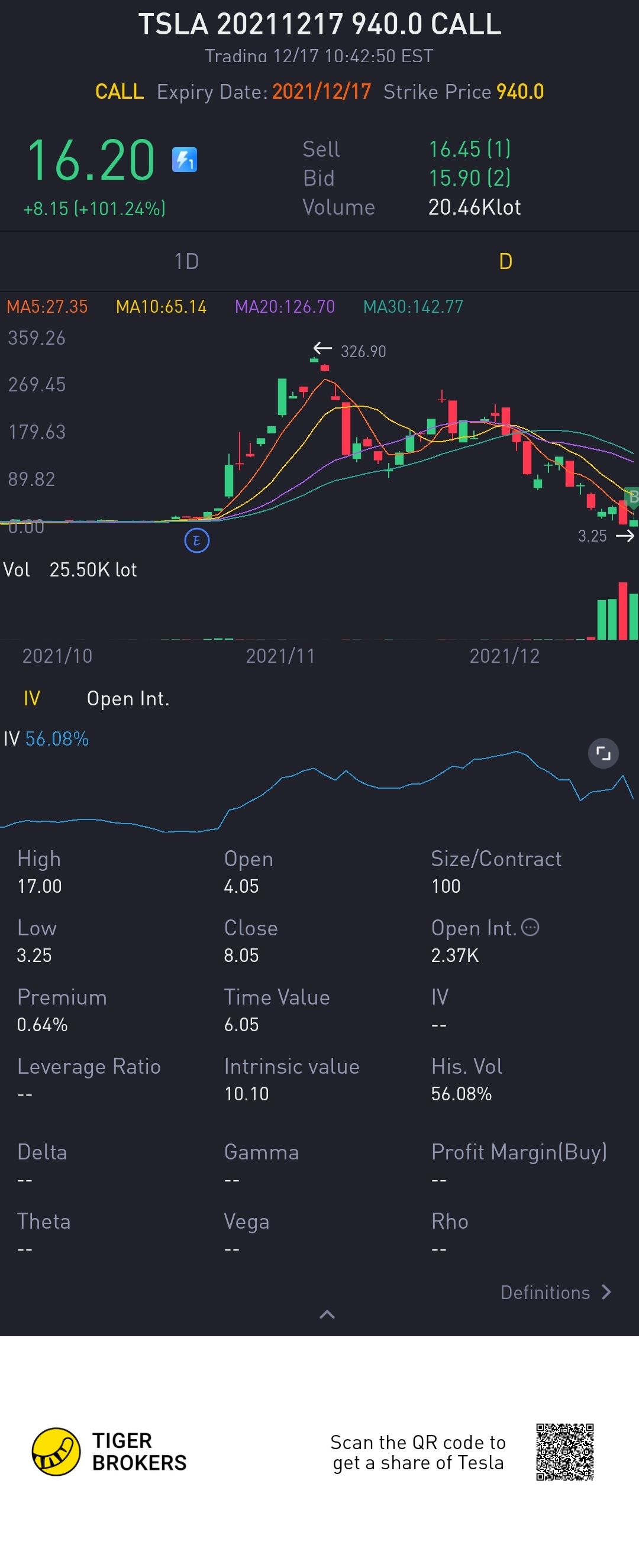The width and height of the screenshot is (639, 1568).
Task: Switch to the D daily chart tab
Action: click(x=506, y=262)
